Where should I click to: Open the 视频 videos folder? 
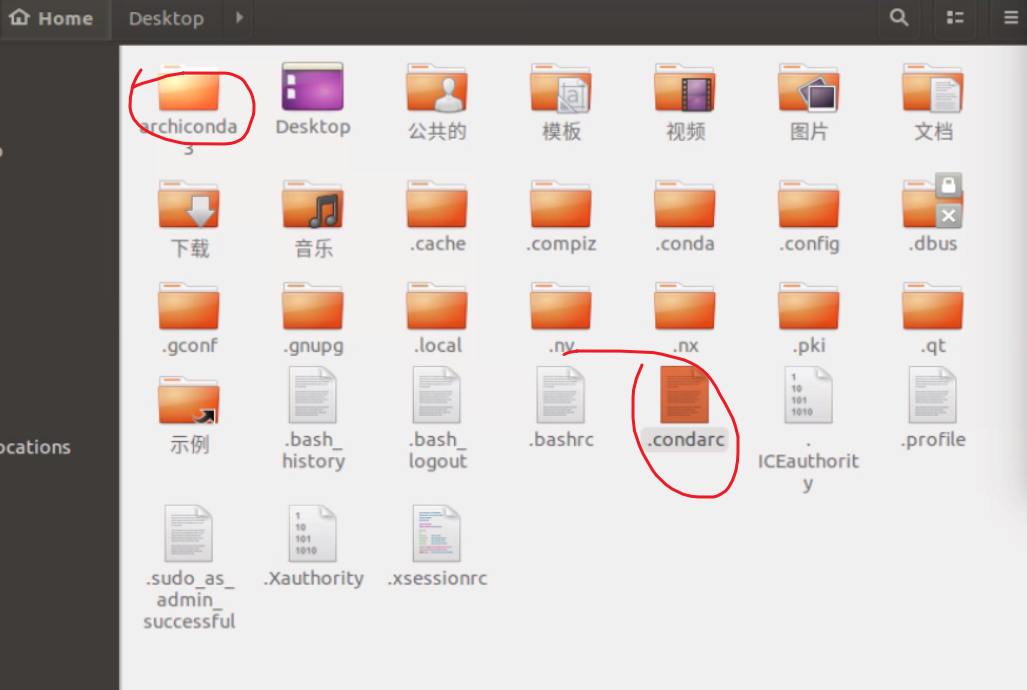[x=685, y=88]
